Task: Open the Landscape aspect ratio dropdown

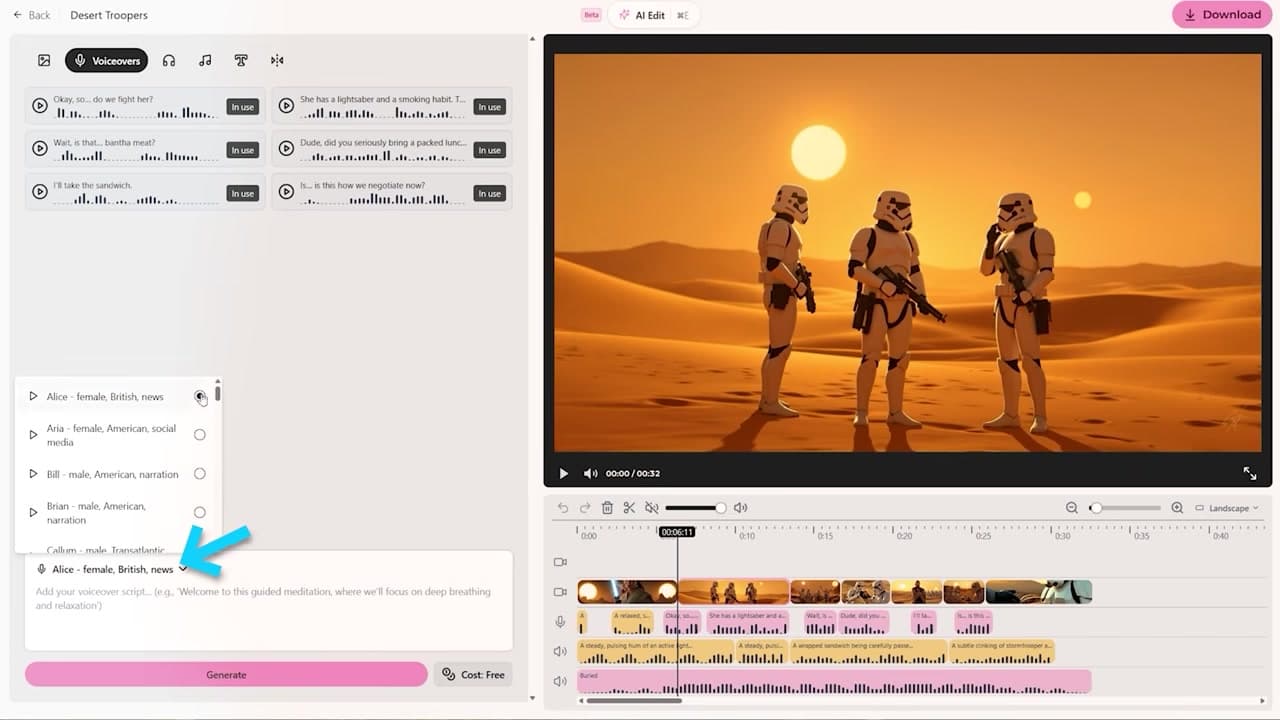Action: click(x=1227, y=508)
